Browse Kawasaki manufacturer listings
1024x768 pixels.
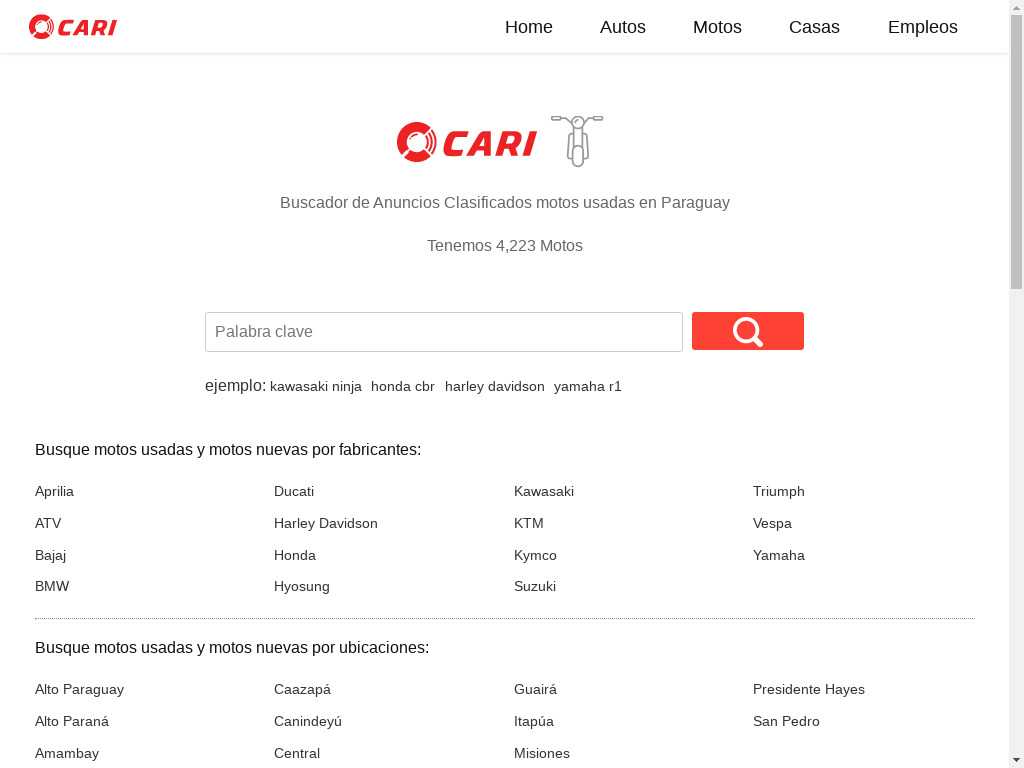[543, 491]
